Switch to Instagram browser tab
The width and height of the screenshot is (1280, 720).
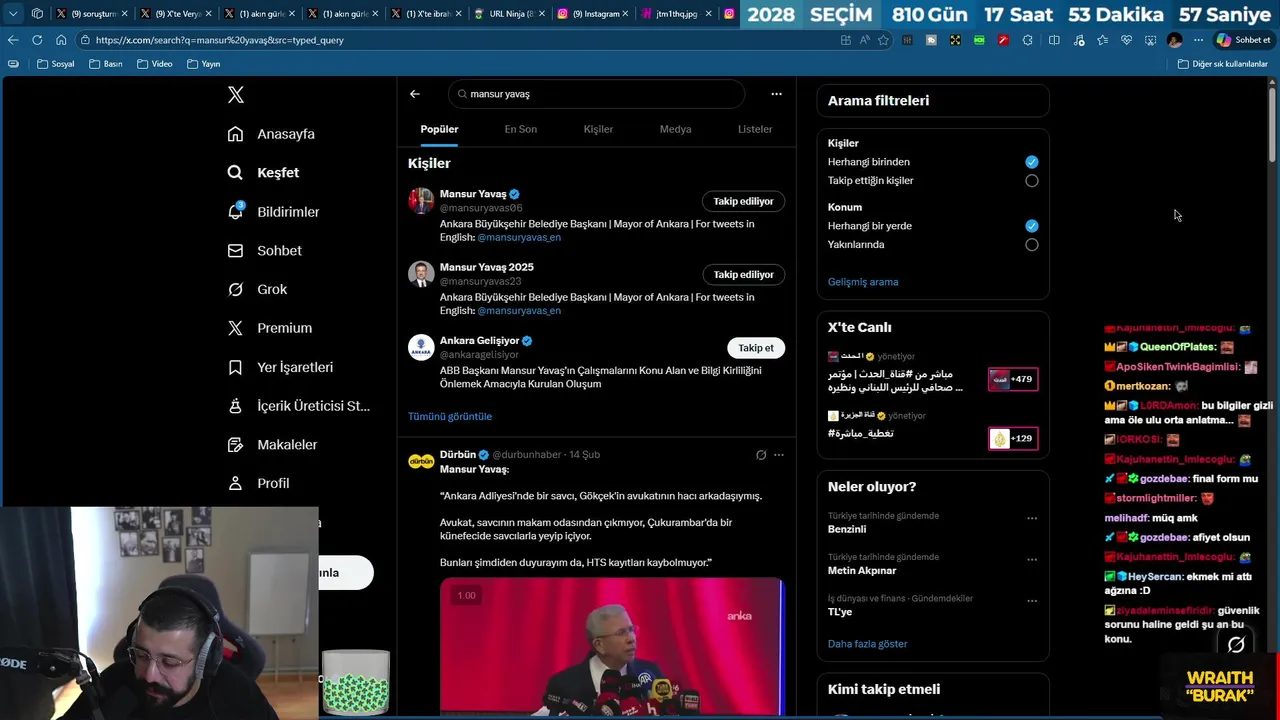point(592,14)
